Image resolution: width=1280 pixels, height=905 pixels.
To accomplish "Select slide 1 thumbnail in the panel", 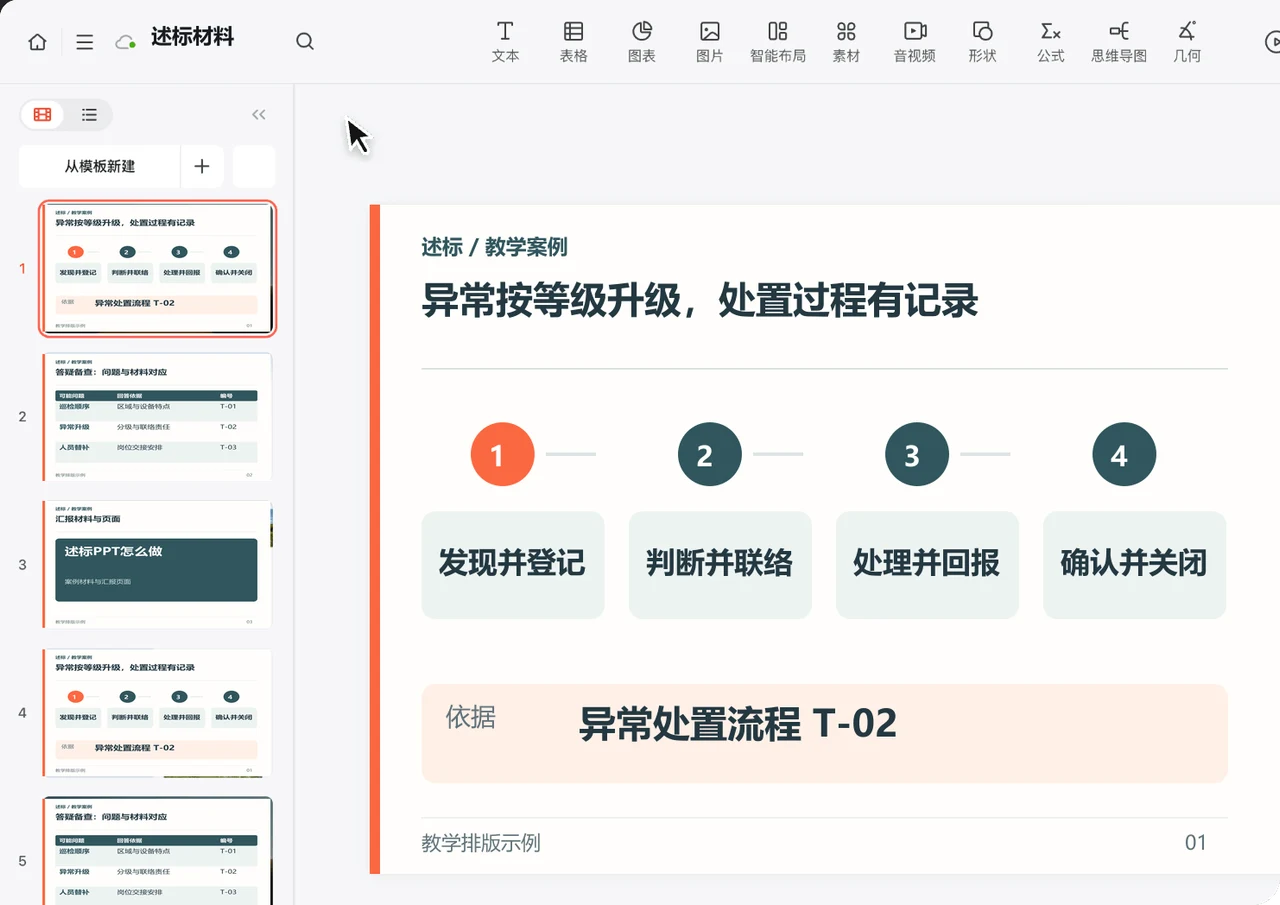I will (157, 268).
